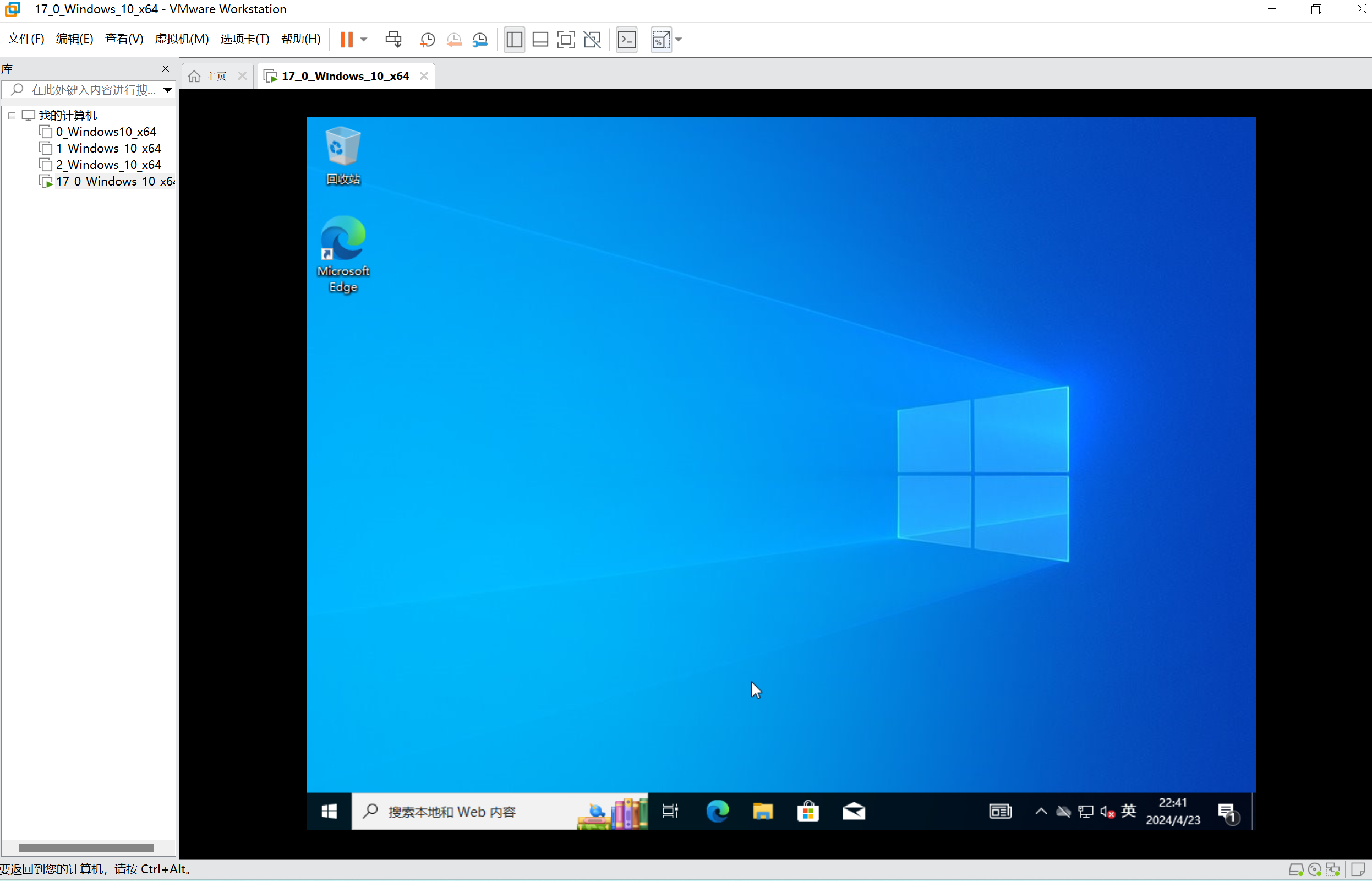Select 1_Windows_10_x64 in the library
Screen dimensions: 1372x881
pyautogui.click(x=108, y=148)
